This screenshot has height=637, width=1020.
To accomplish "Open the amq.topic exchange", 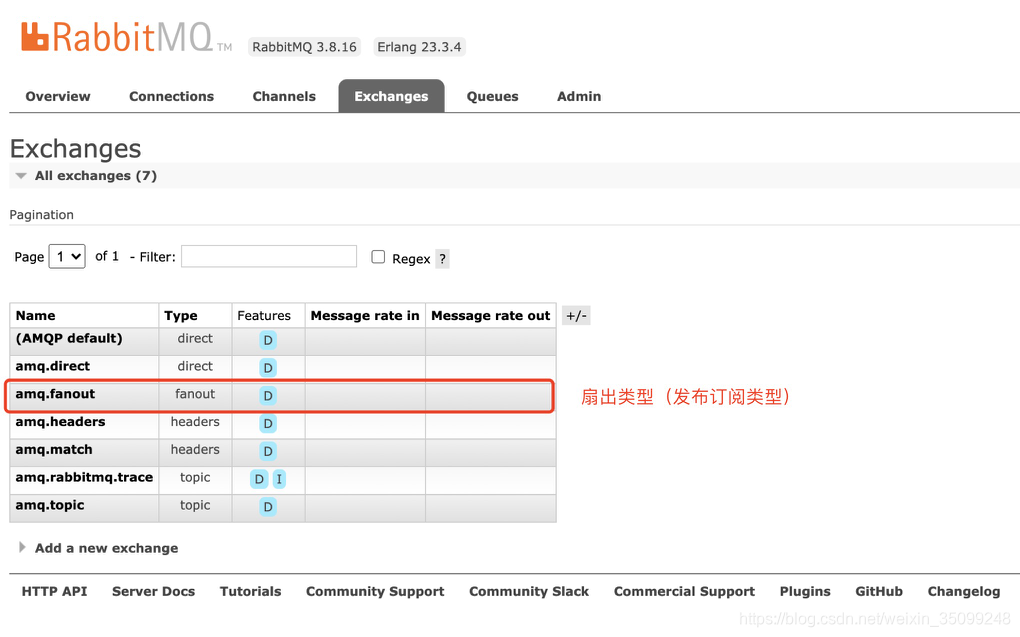I will 50,505.
